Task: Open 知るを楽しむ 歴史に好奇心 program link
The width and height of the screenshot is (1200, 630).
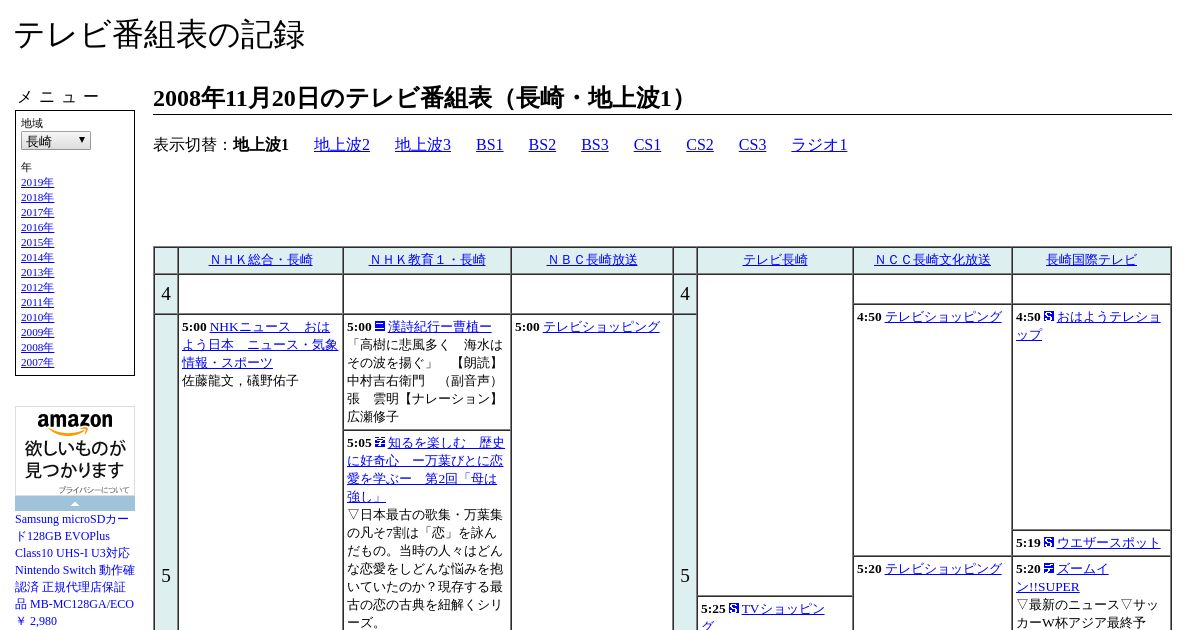Action: tap(426, 470)
